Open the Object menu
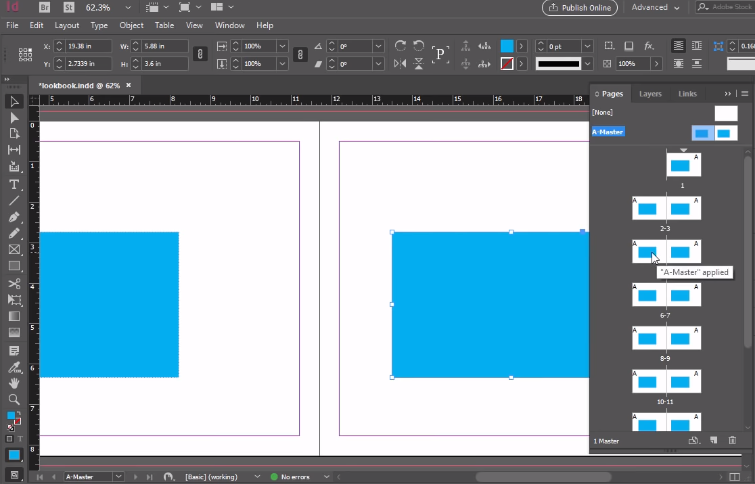The width and height of the screenshot is (755, 484). coord(131,25)
